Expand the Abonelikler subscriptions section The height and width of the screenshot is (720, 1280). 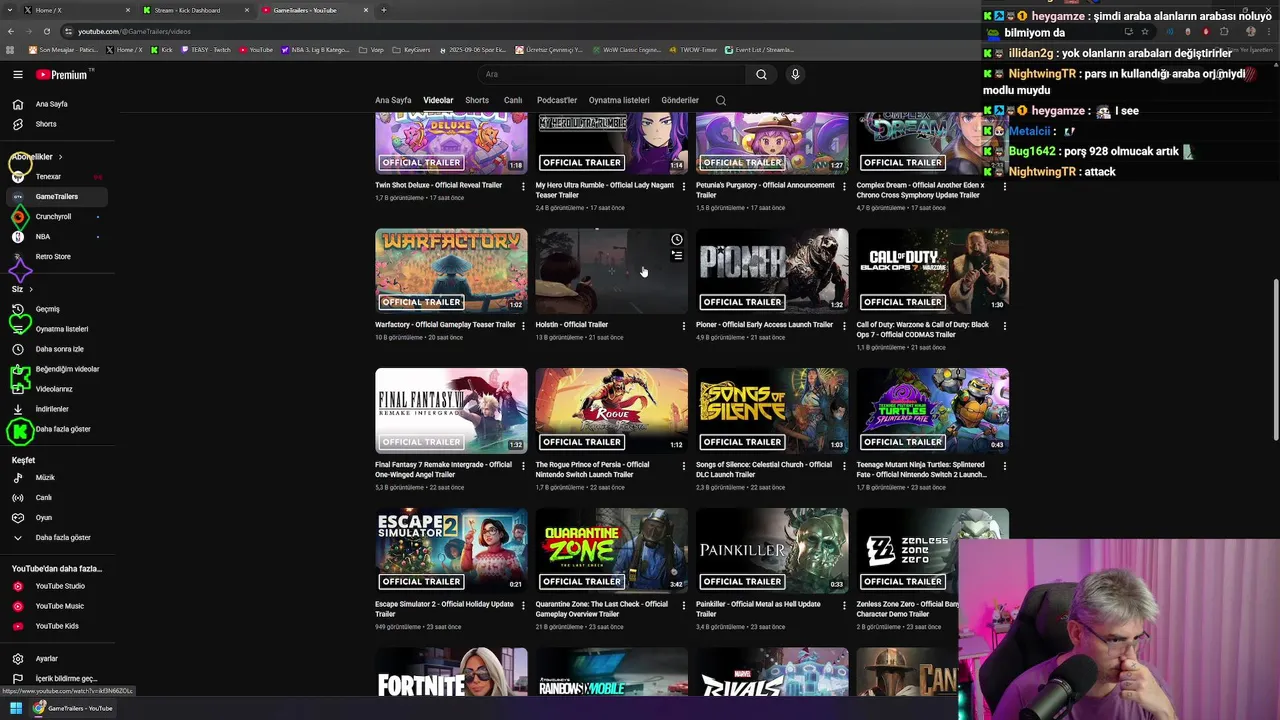tap(37, 157)
